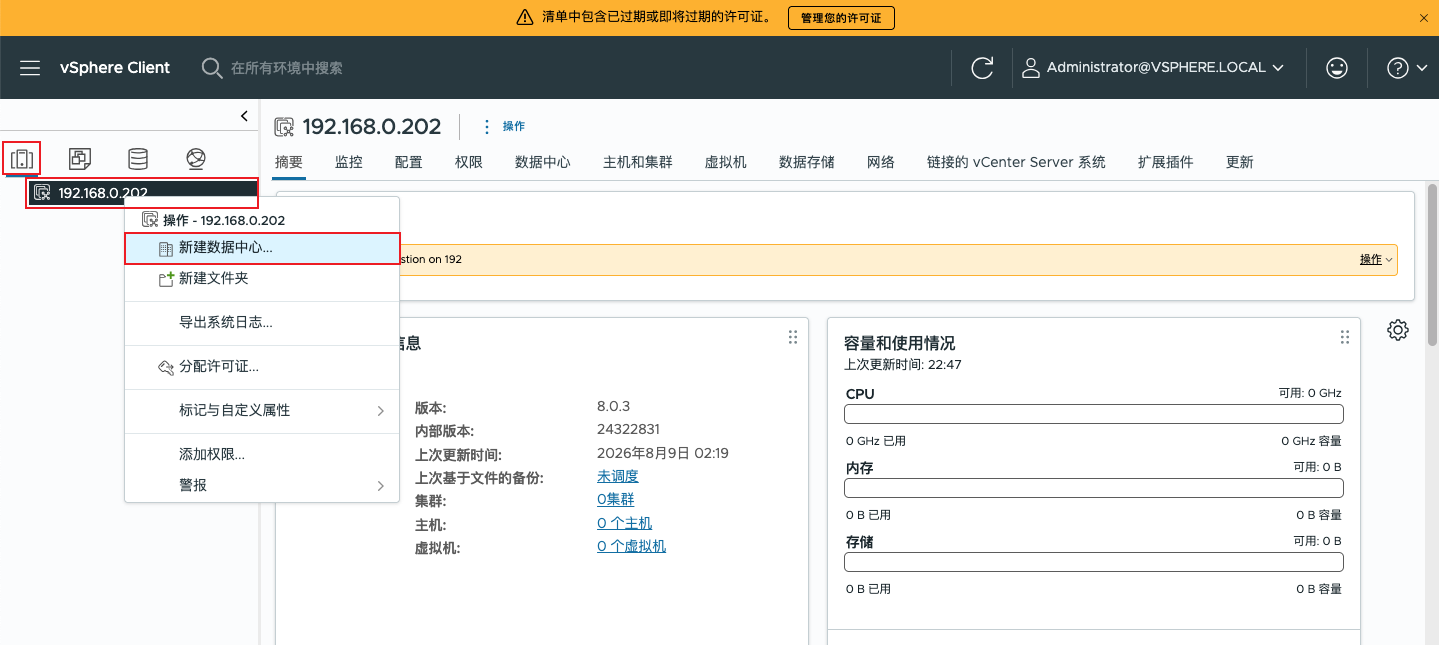Click the search magnifier icon
This screenshot has width=1439, height=645.
(212, 68)
